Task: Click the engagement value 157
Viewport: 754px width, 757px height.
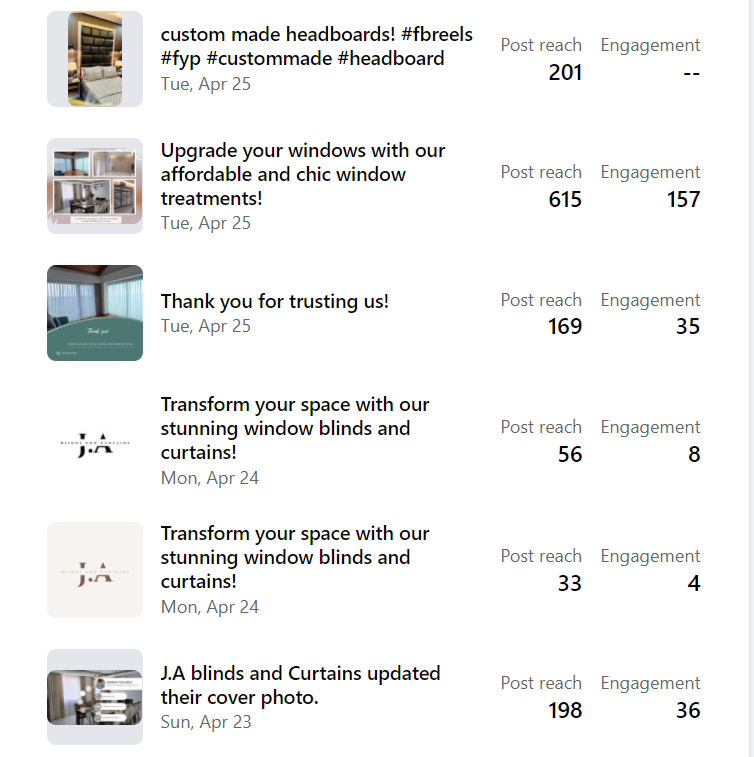Action: 683,199
